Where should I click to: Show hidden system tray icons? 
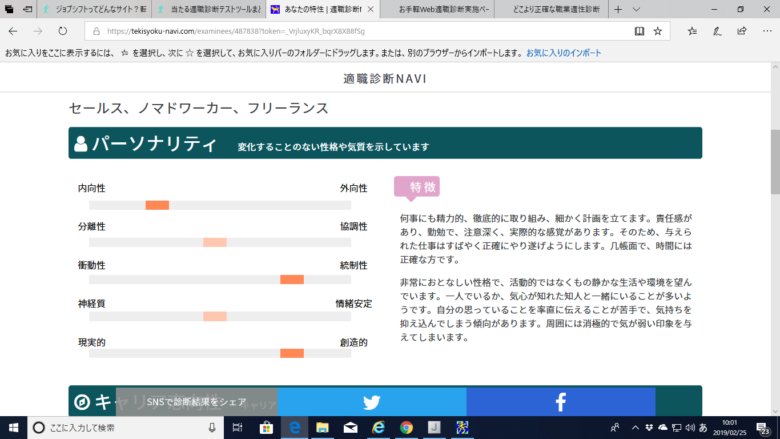point(635,428)
